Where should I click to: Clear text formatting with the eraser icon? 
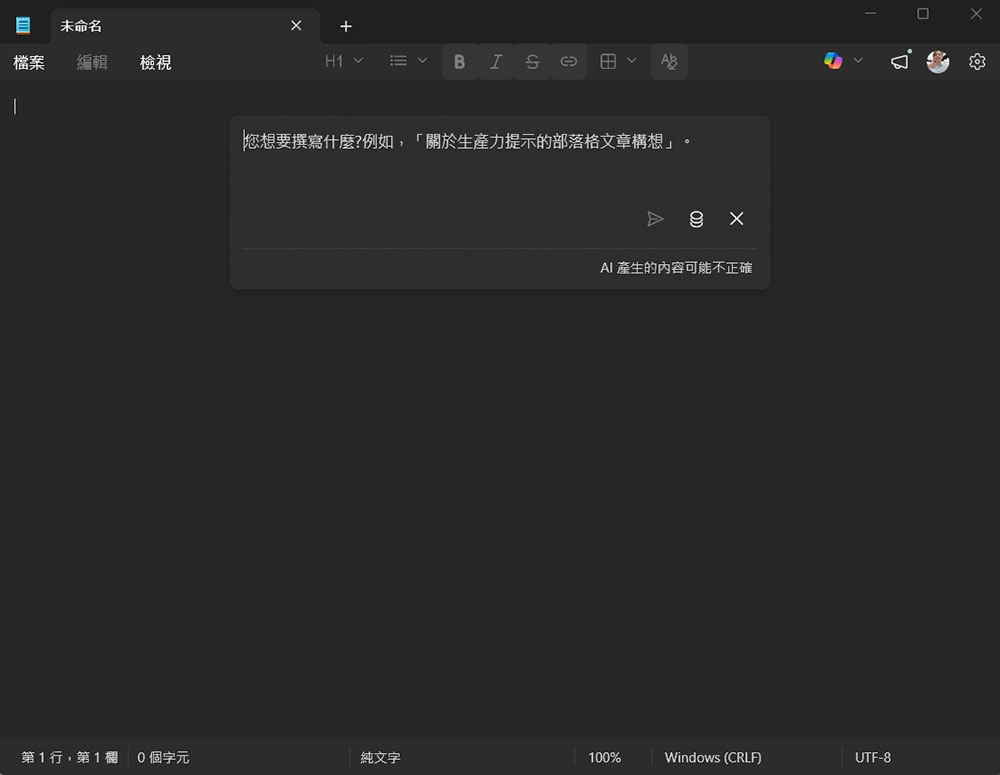pos(669,61)
